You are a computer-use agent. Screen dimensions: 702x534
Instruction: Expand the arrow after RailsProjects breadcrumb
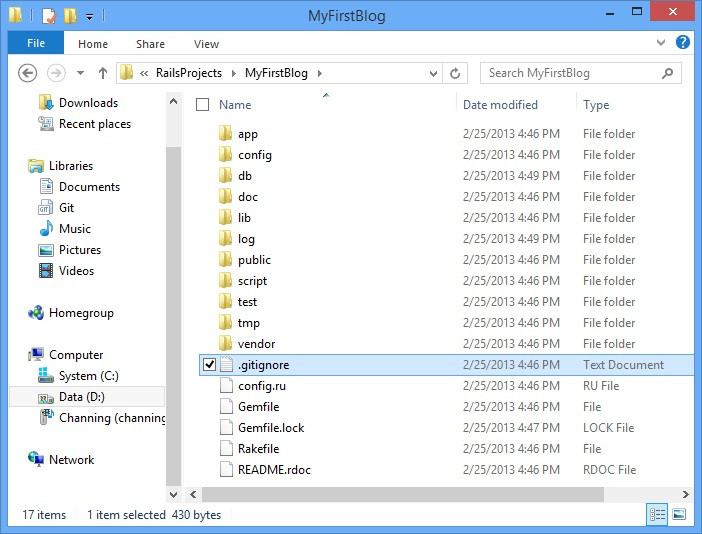click(x=234, y=73)
